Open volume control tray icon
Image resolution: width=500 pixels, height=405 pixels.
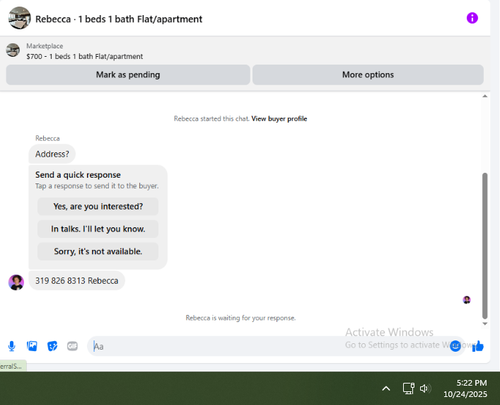(425, 388)
